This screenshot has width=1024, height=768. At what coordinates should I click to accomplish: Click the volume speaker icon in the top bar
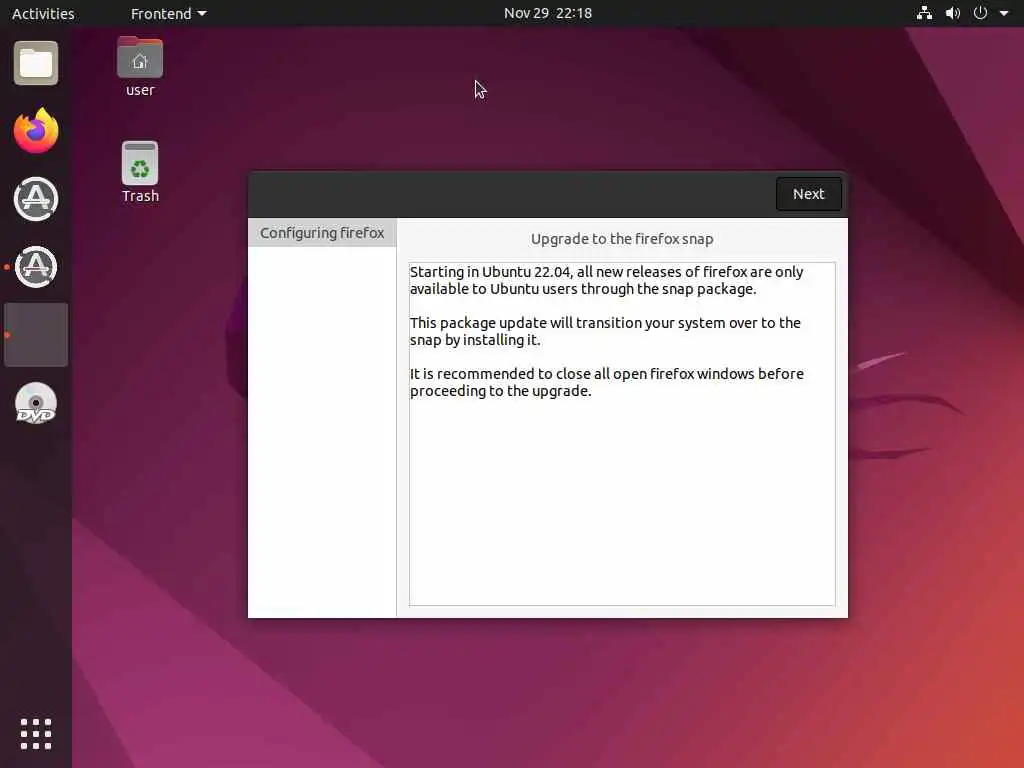[953, 13]
